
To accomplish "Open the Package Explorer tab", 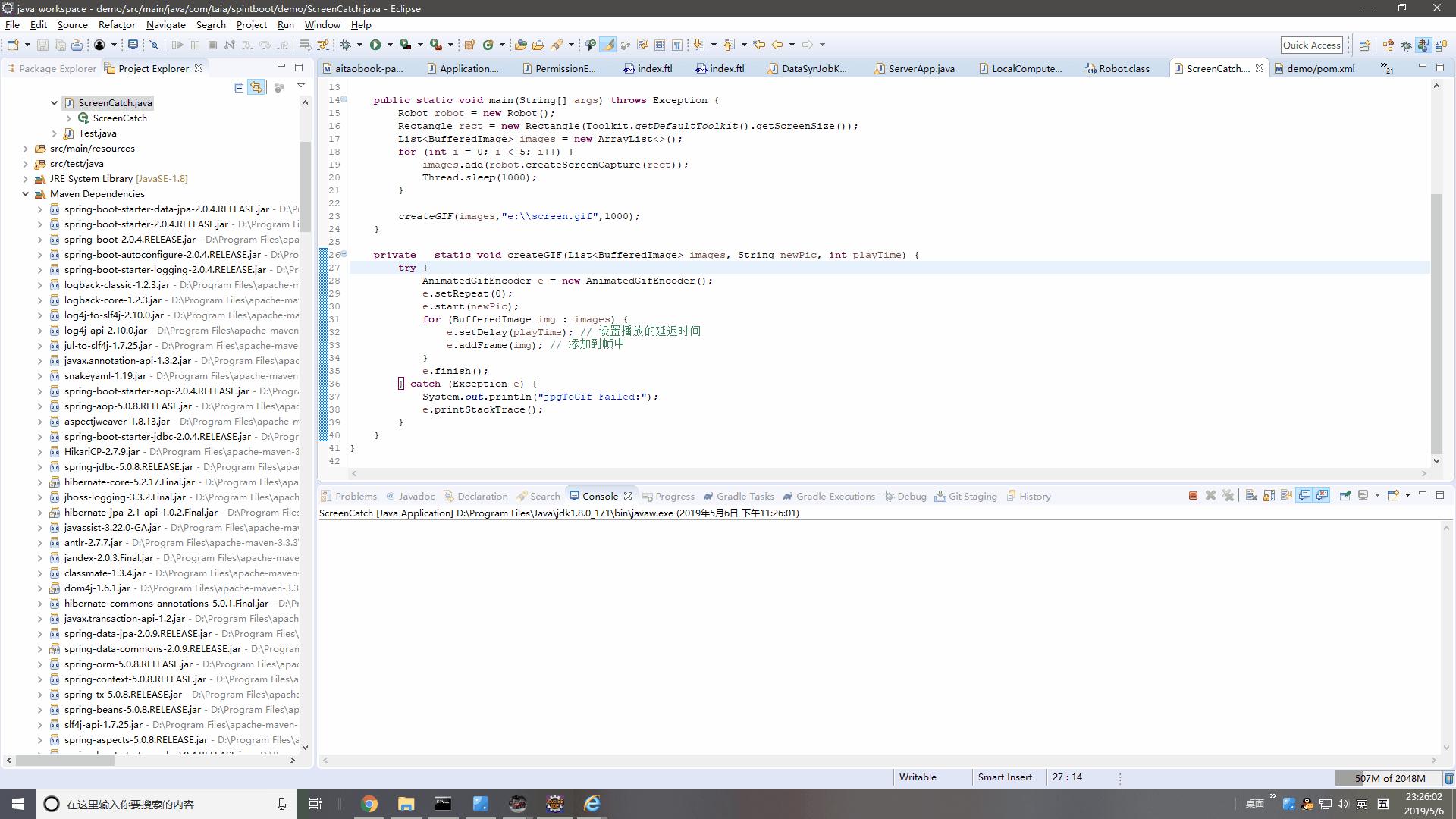I will (52, 68).
